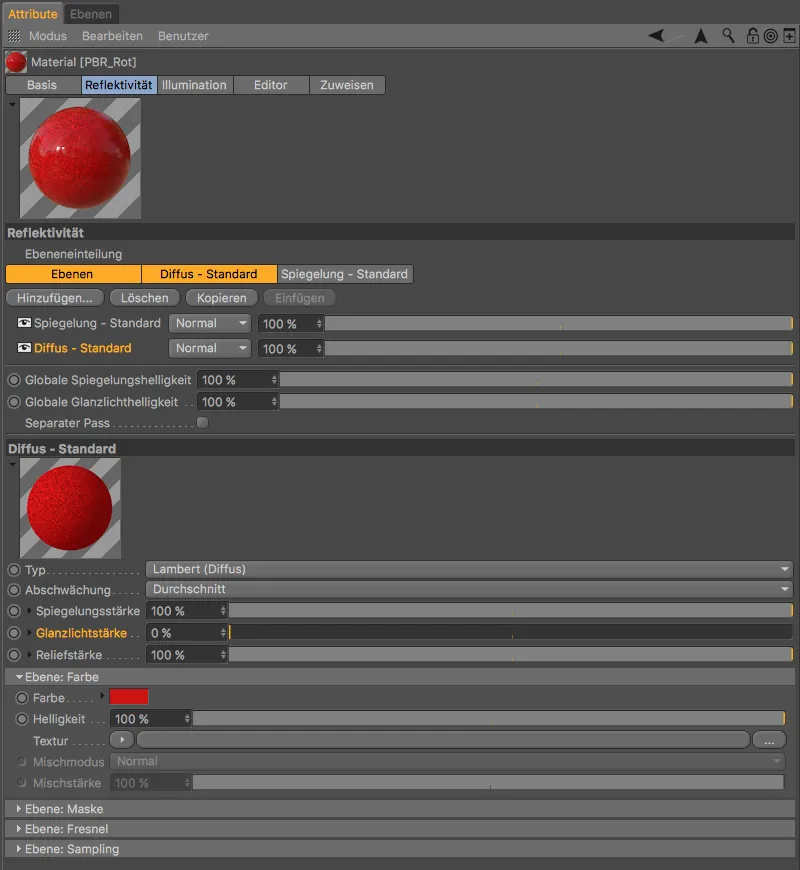Image resolution: width=800 pixels, height=870 pixels.
Task: Click the history back arrow icon
Action: pos(656,36)
